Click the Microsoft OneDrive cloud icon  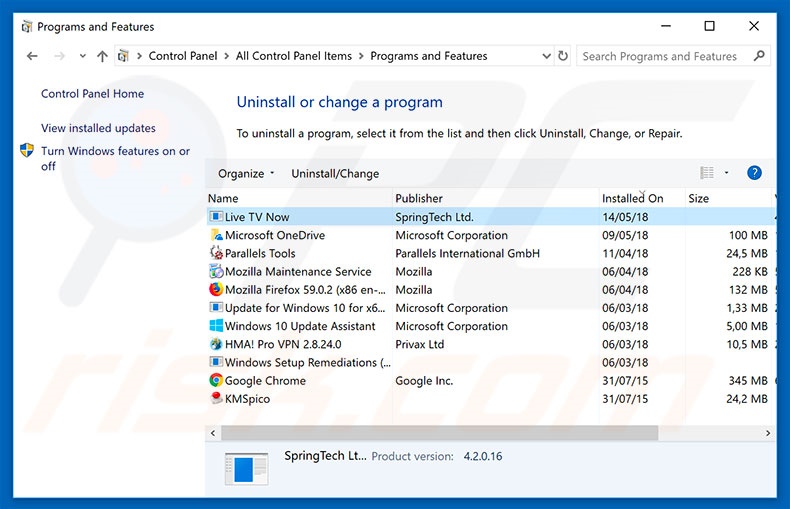[216, 235]
